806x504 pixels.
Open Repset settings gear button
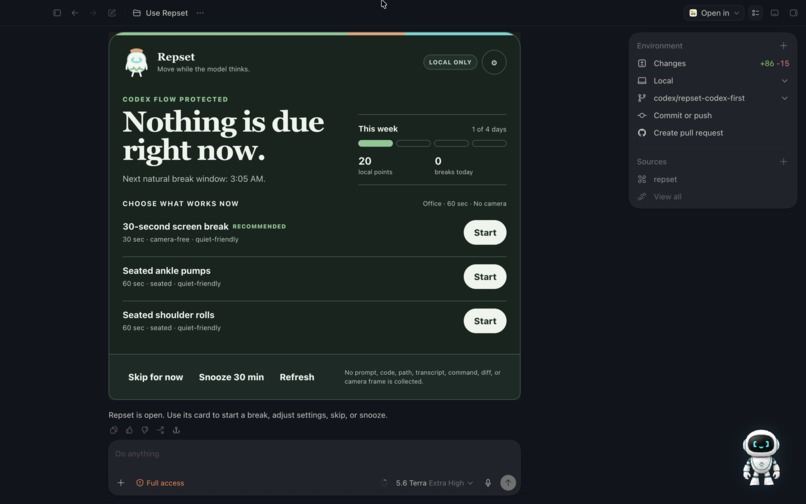(x=494, y=63)
